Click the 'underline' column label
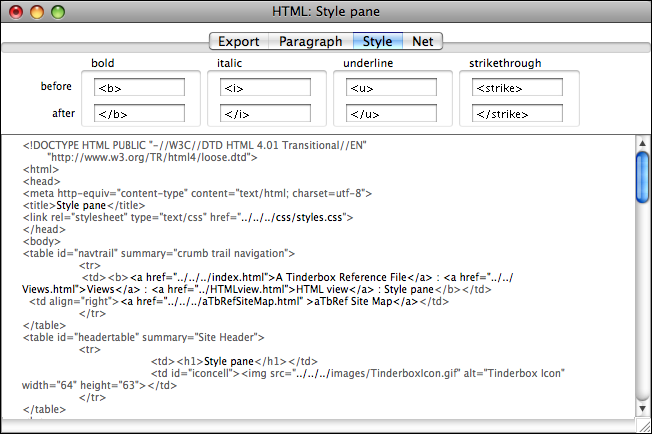 click(x=368, y=63)
